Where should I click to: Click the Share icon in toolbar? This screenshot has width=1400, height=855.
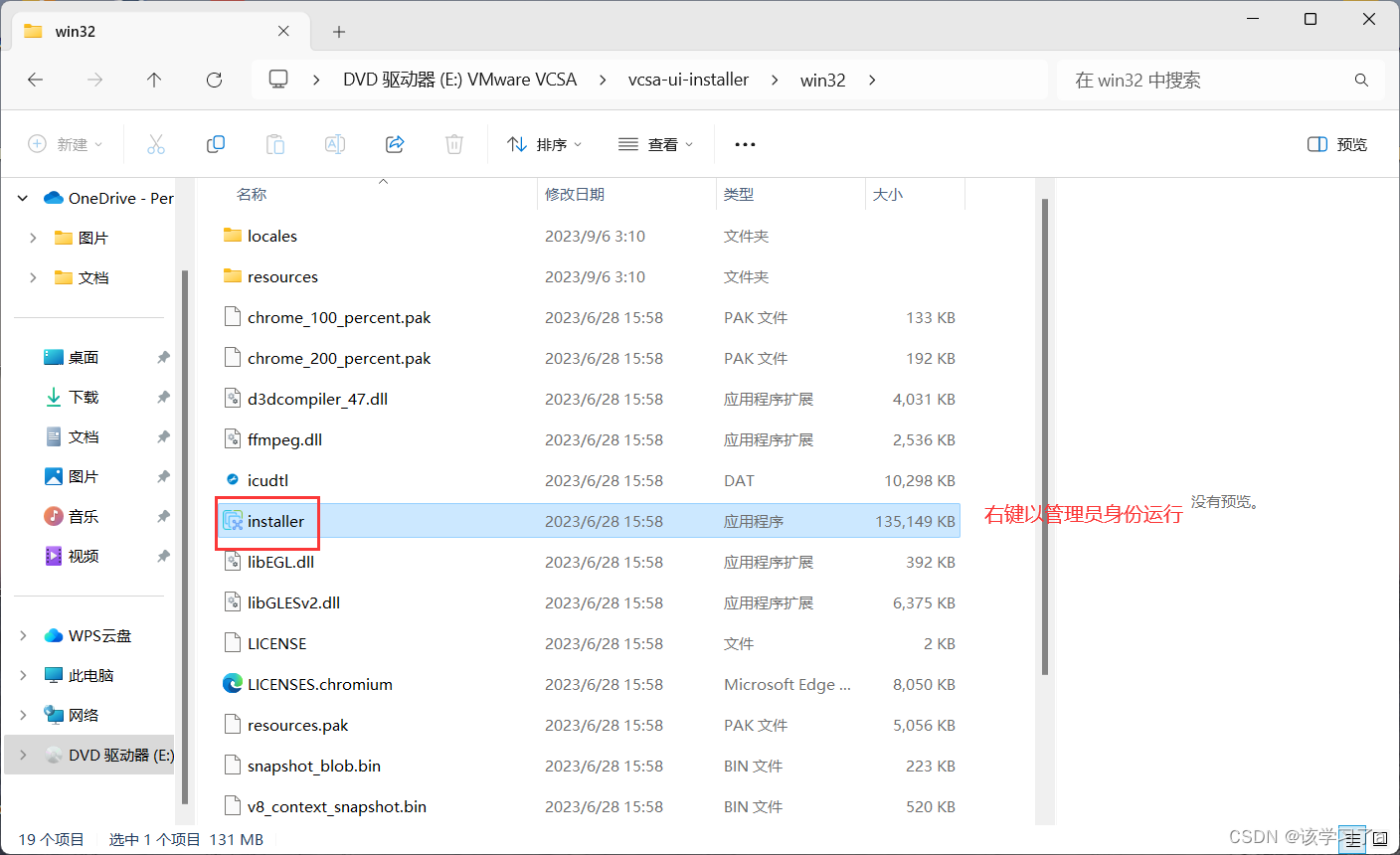[x=395, y=144]
